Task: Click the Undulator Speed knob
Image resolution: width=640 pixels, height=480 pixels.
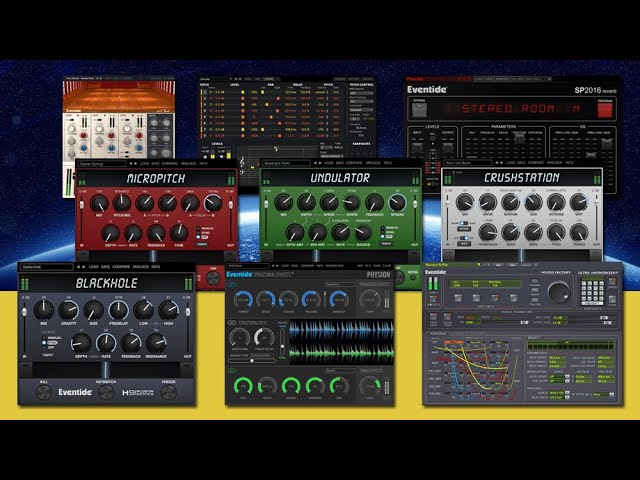Action: click(329, 202)
